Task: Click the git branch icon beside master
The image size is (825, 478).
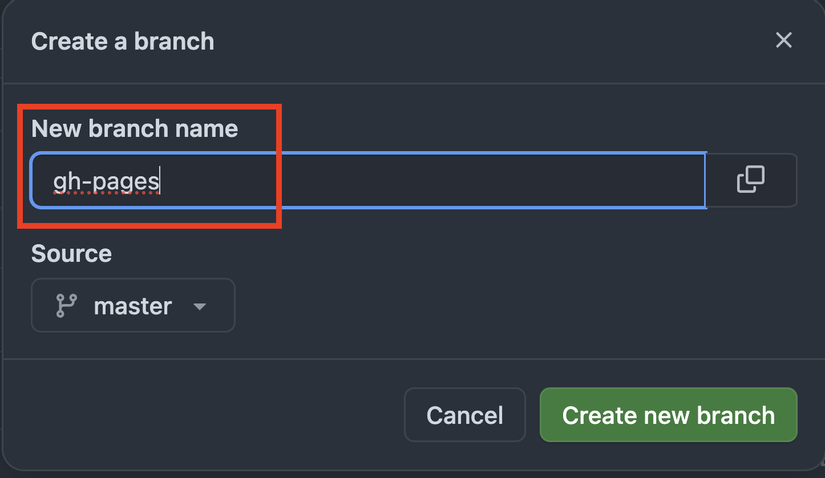Action: 67,306
